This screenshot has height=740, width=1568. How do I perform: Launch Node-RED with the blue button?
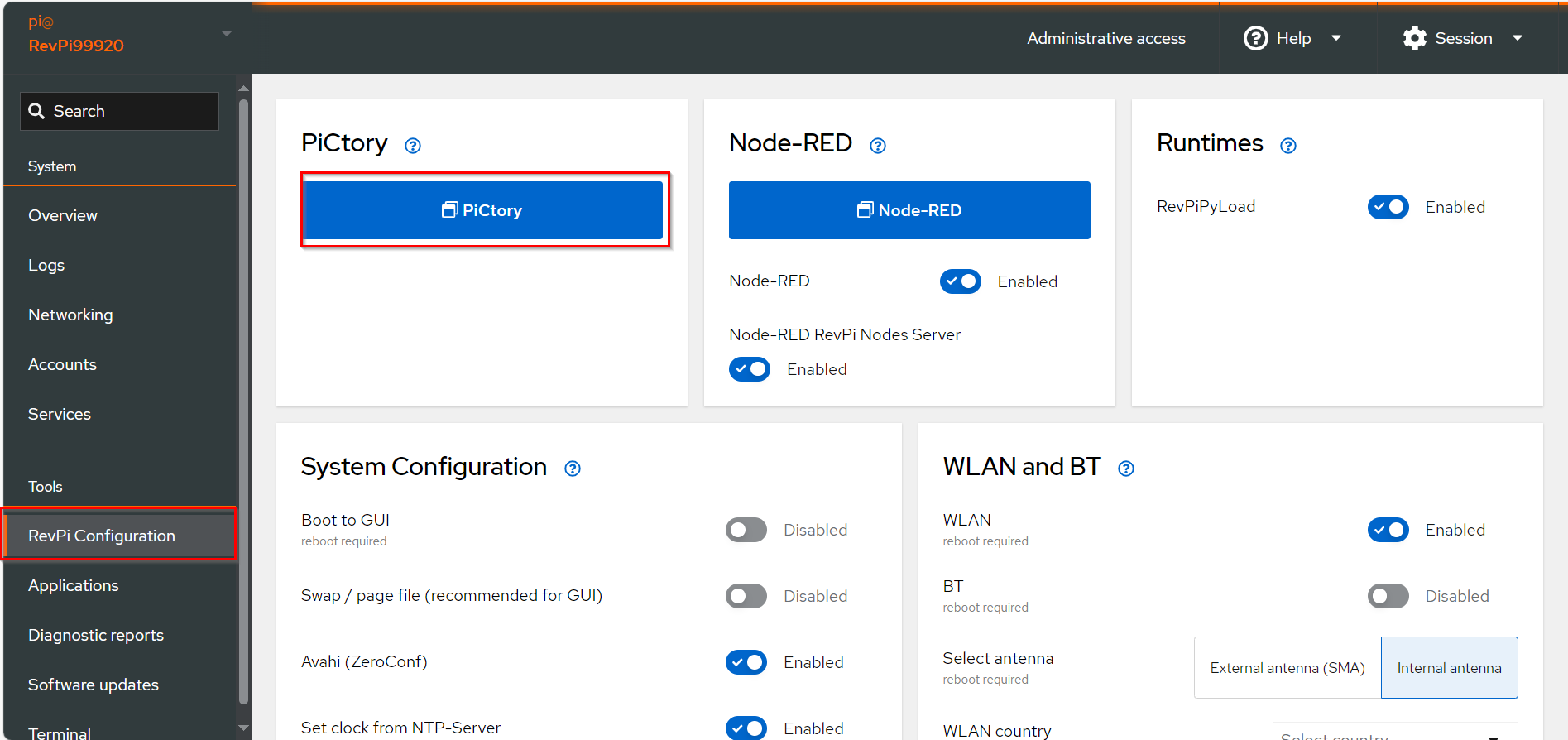click(909, 210)
